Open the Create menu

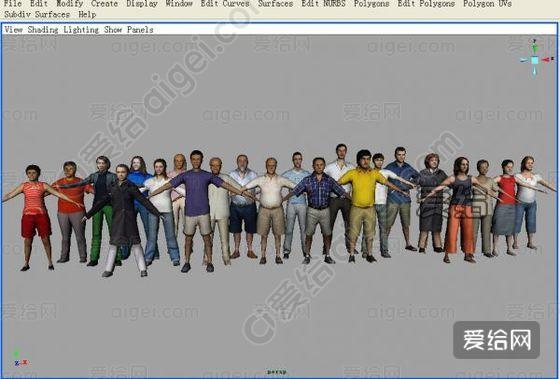click(x=104, y=4)
